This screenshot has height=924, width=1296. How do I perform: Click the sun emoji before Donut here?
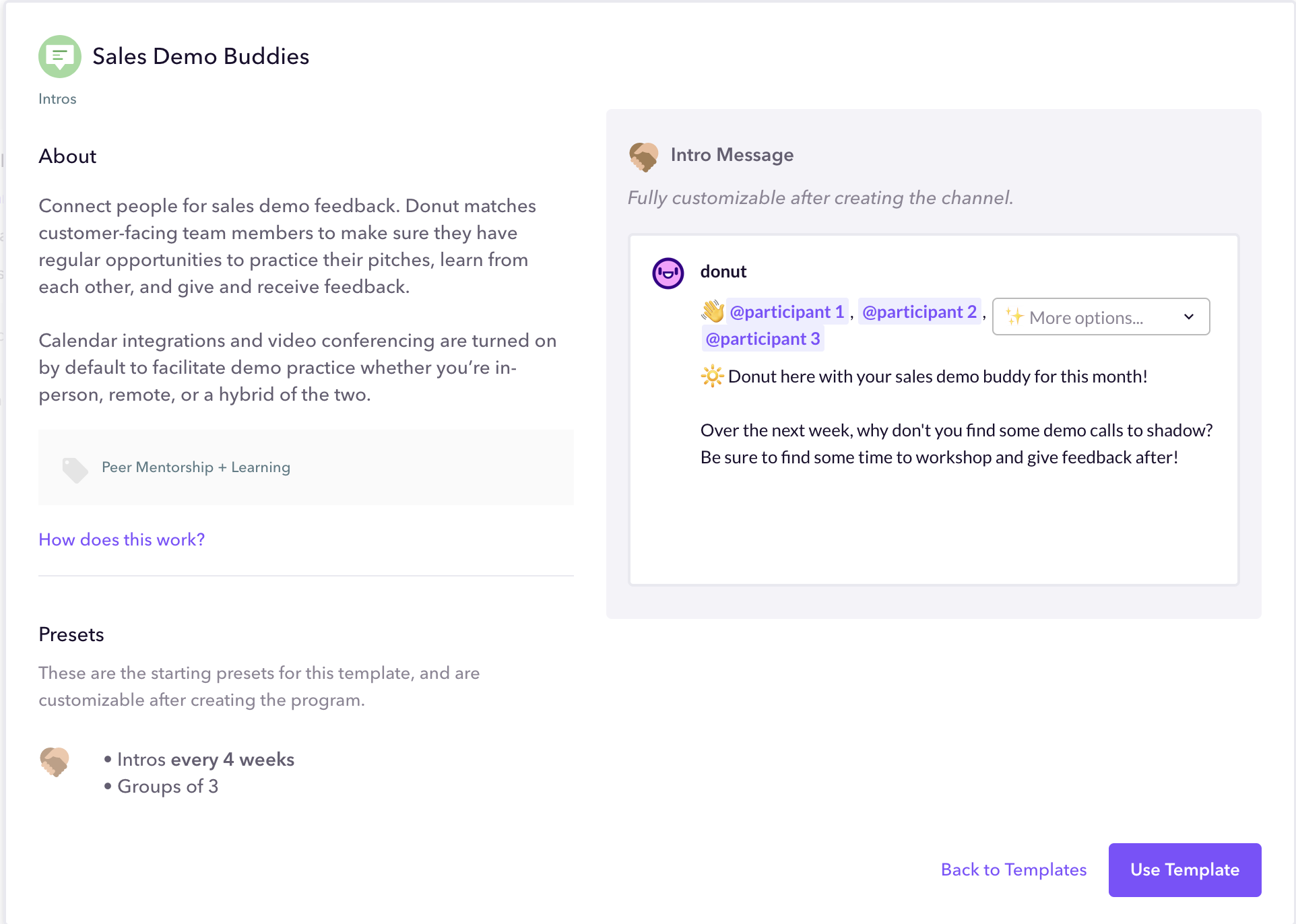[x=712, y=376]
